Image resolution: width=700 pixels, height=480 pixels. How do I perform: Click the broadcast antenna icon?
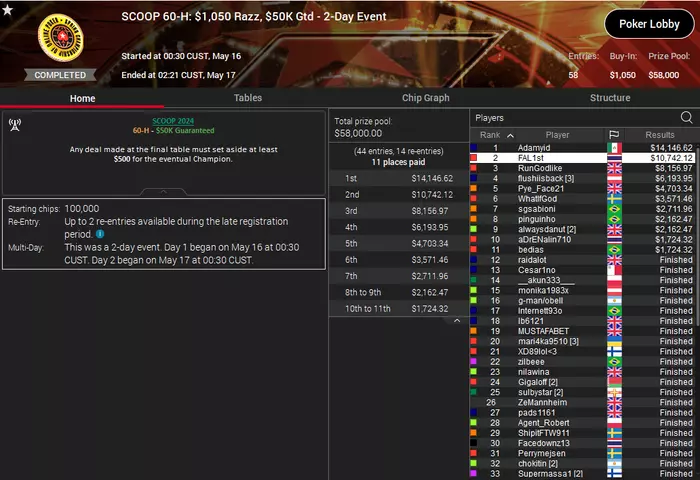click(15, 125)
